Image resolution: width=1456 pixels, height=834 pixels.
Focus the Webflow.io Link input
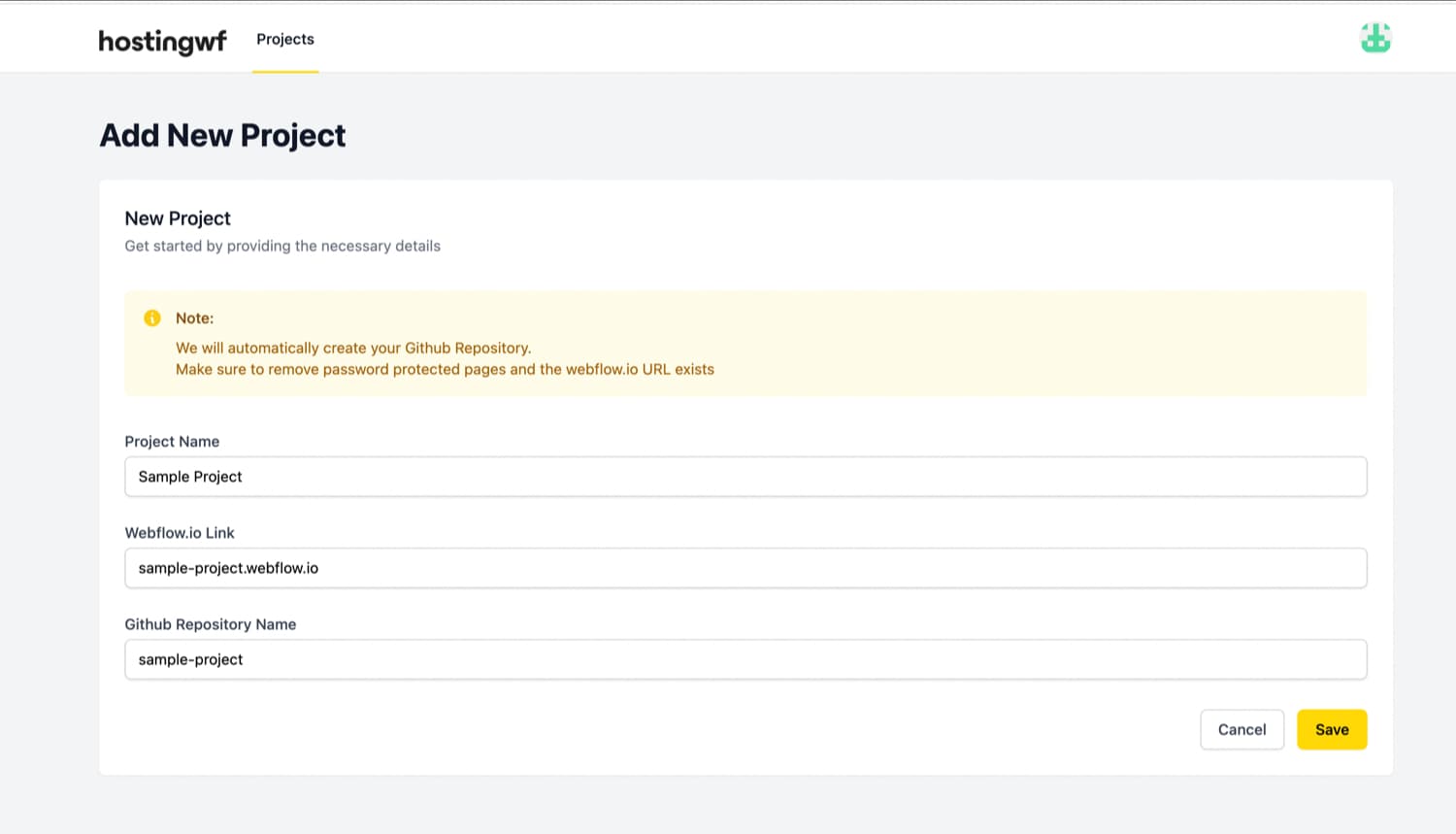click(x=745, y=567)
